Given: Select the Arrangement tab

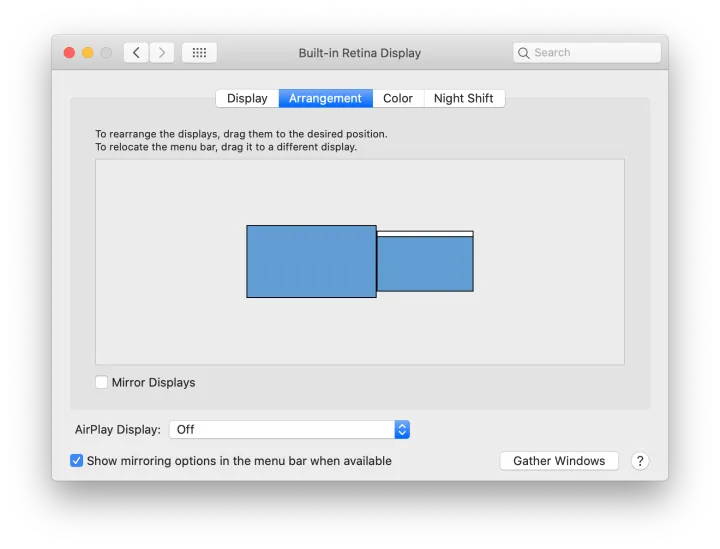Looking at the screenshot, I should click(325, 98).
